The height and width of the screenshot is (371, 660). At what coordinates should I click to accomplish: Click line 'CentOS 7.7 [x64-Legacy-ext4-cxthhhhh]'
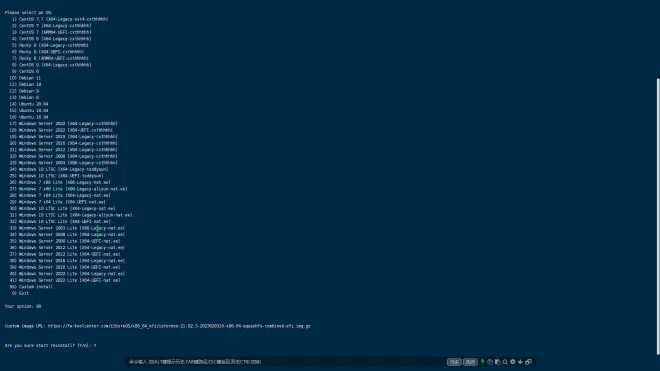tap(60, 19)
